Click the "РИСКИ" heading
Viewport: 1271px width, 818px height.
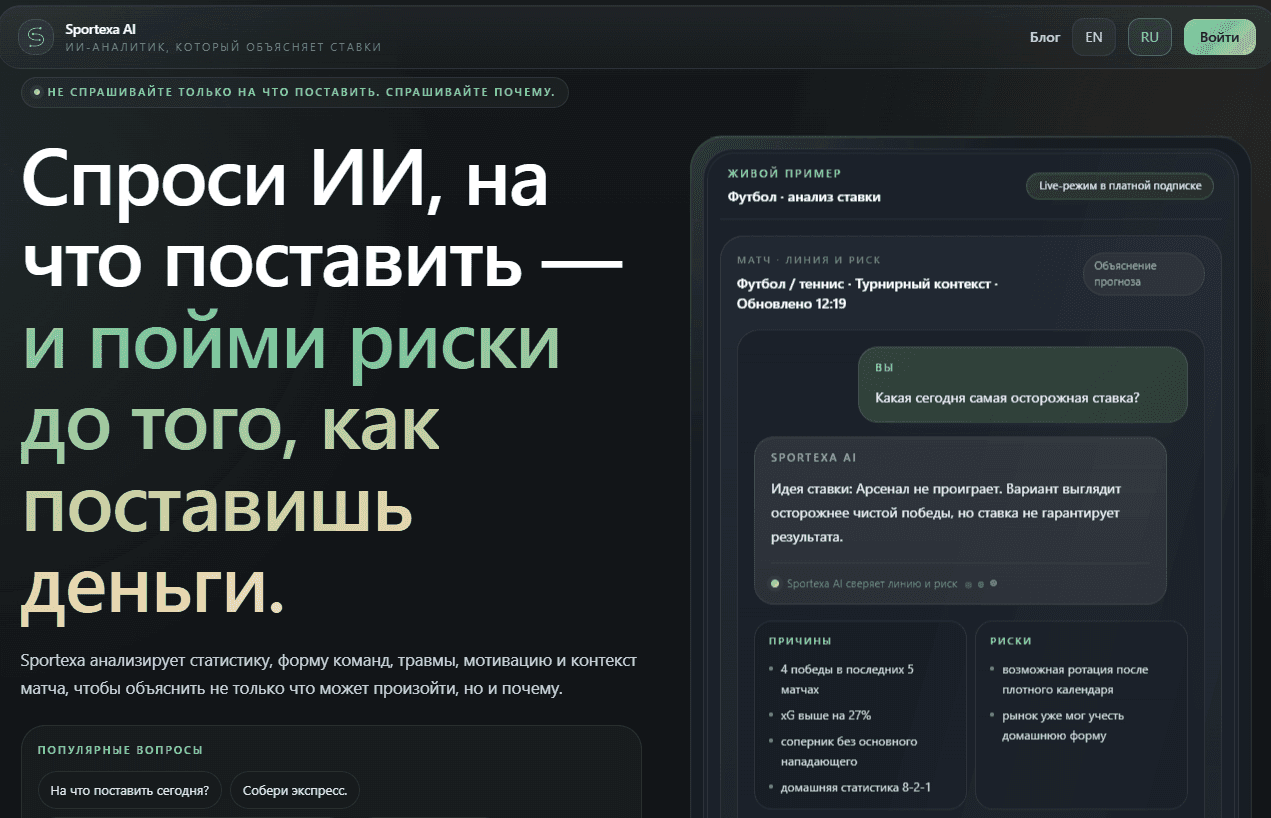1011,641
